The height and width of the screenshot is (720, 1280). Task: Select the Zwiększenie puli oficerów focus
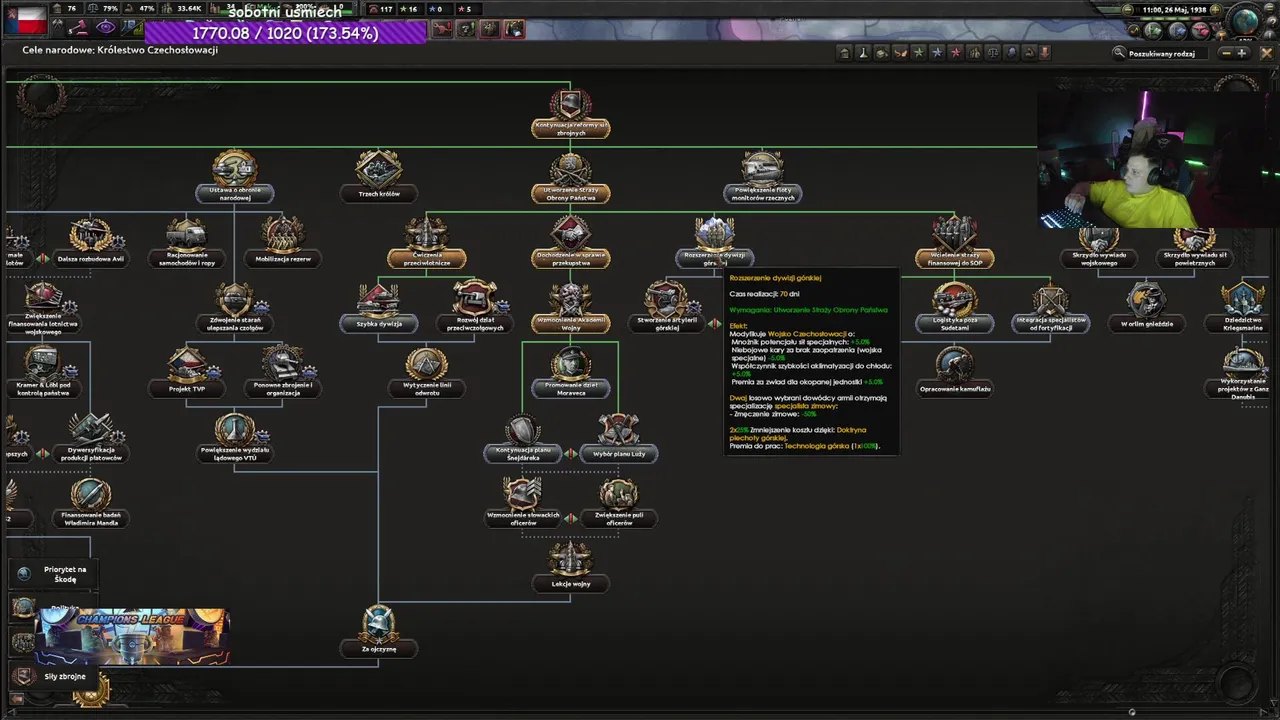pyautogui.click(x=619, y=502)
